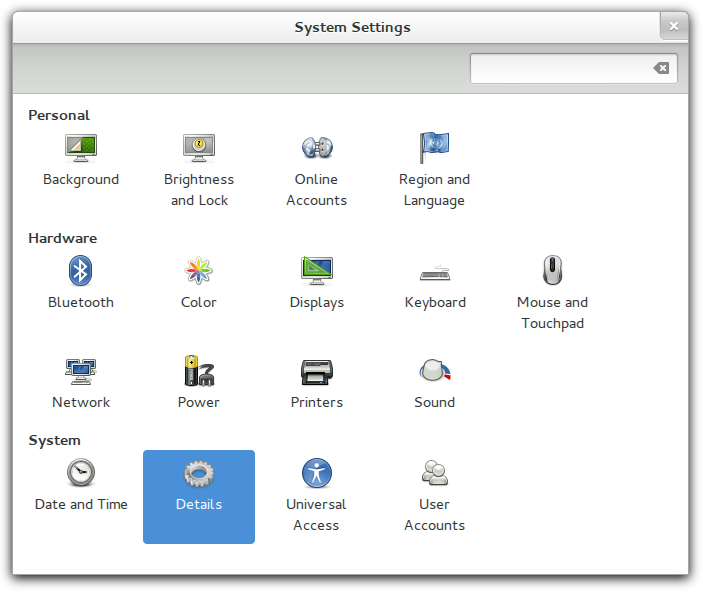
Task: Click the "Displays" label text
Action: click(x=317, y=303)
